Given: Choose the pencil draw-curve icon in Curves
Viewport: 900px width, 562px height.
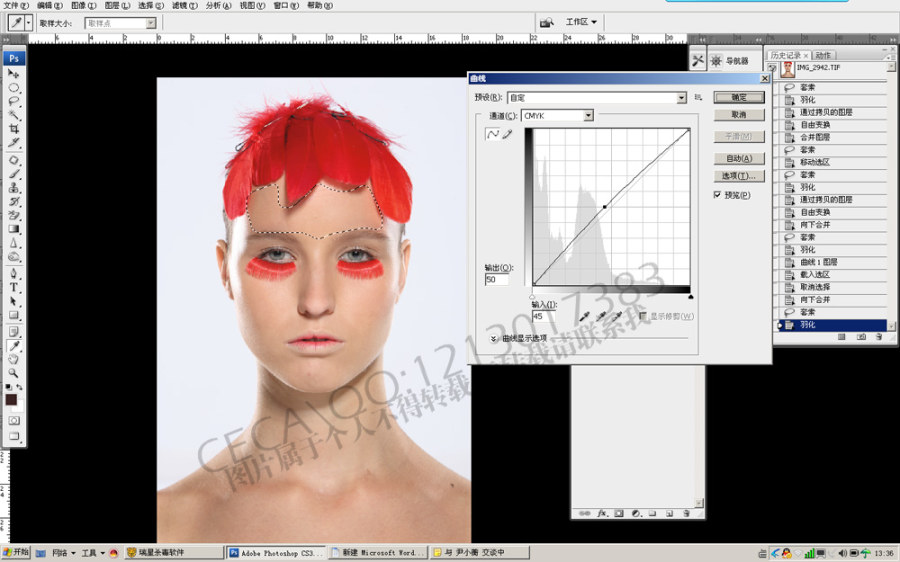Looking at the screenshot, I should point(507,134).
